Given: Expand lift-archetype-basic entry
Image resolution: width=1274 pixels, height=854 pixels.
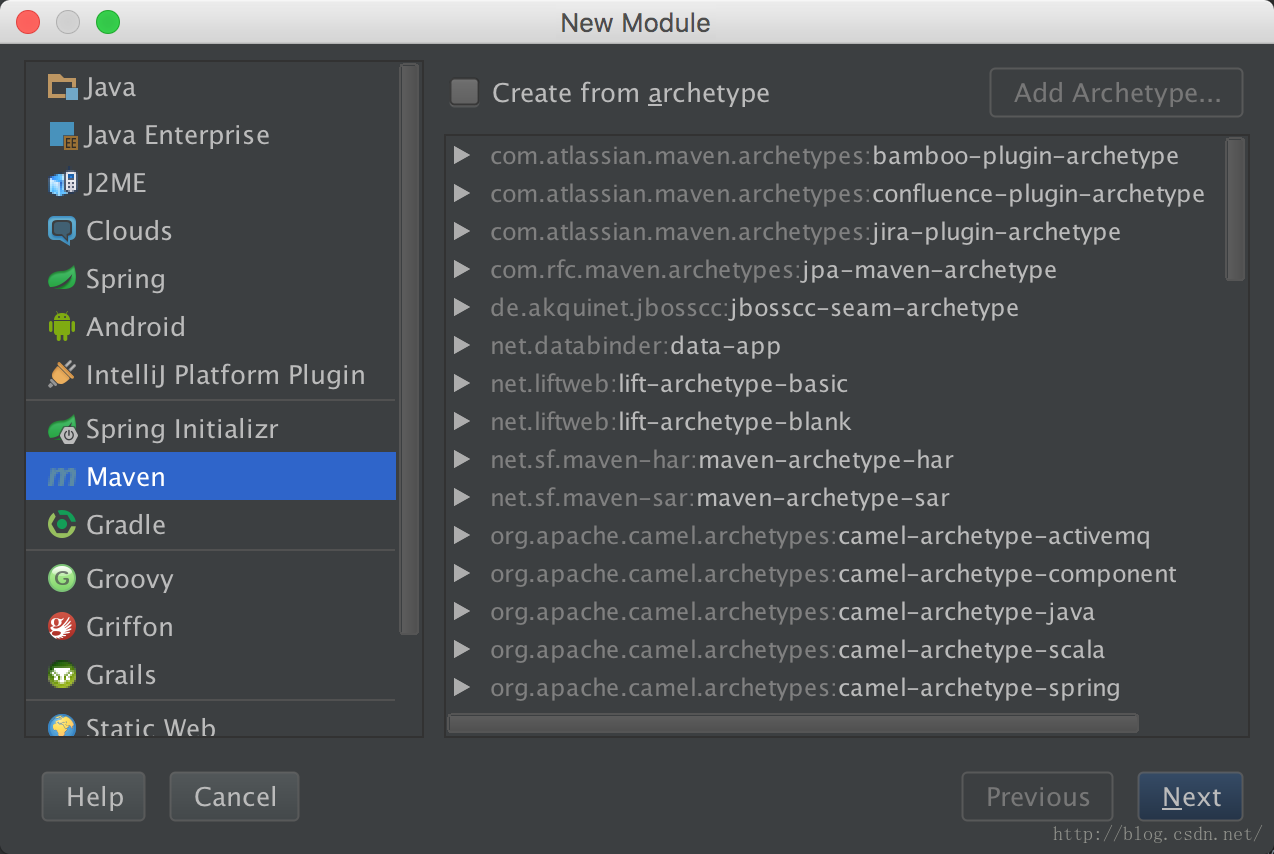Looking at the screenshot, I should pos(461,383).
